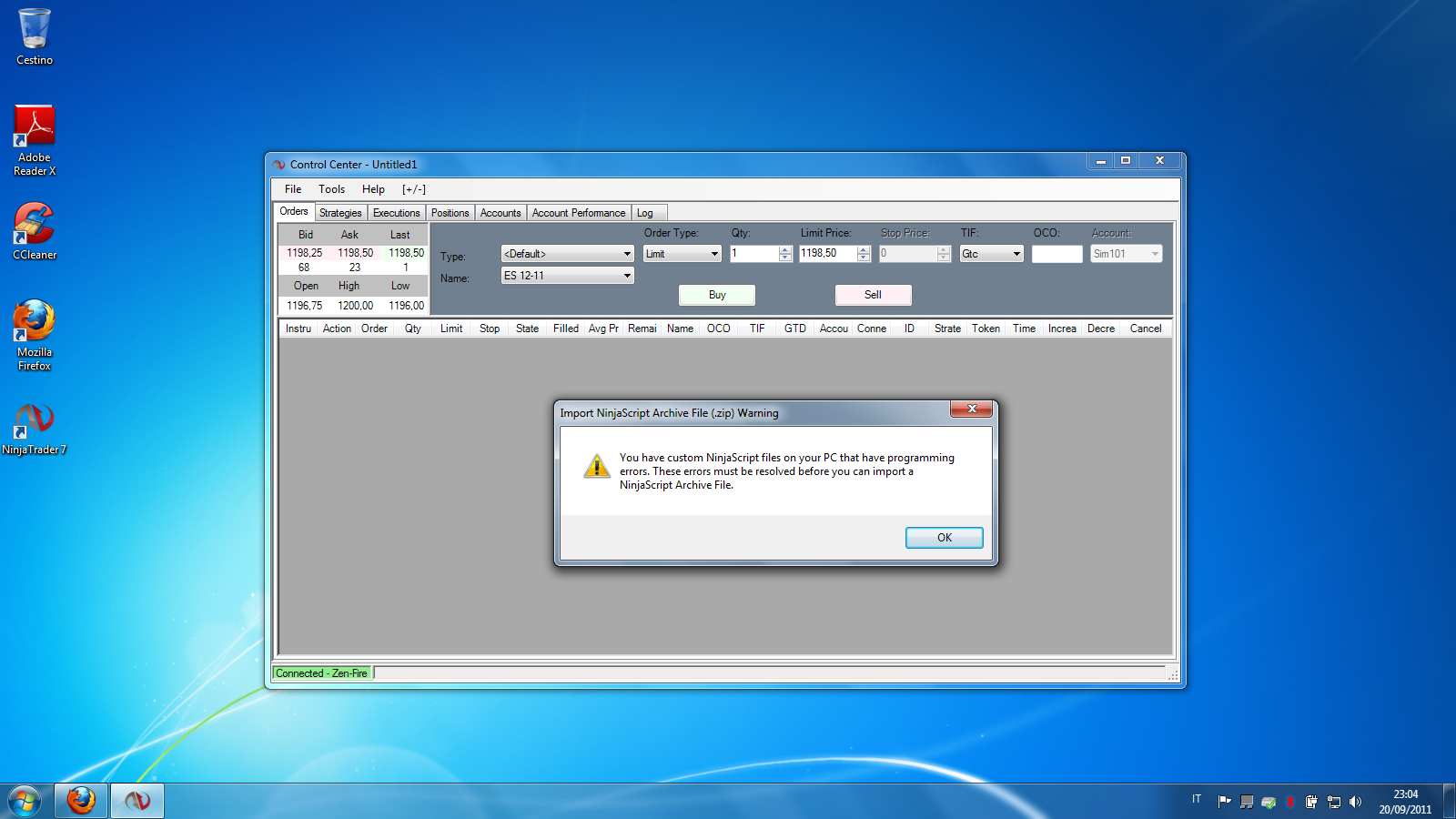Switch to the Orders tab
This screenshot has width=1456, height=819.
tap(294, 211)
